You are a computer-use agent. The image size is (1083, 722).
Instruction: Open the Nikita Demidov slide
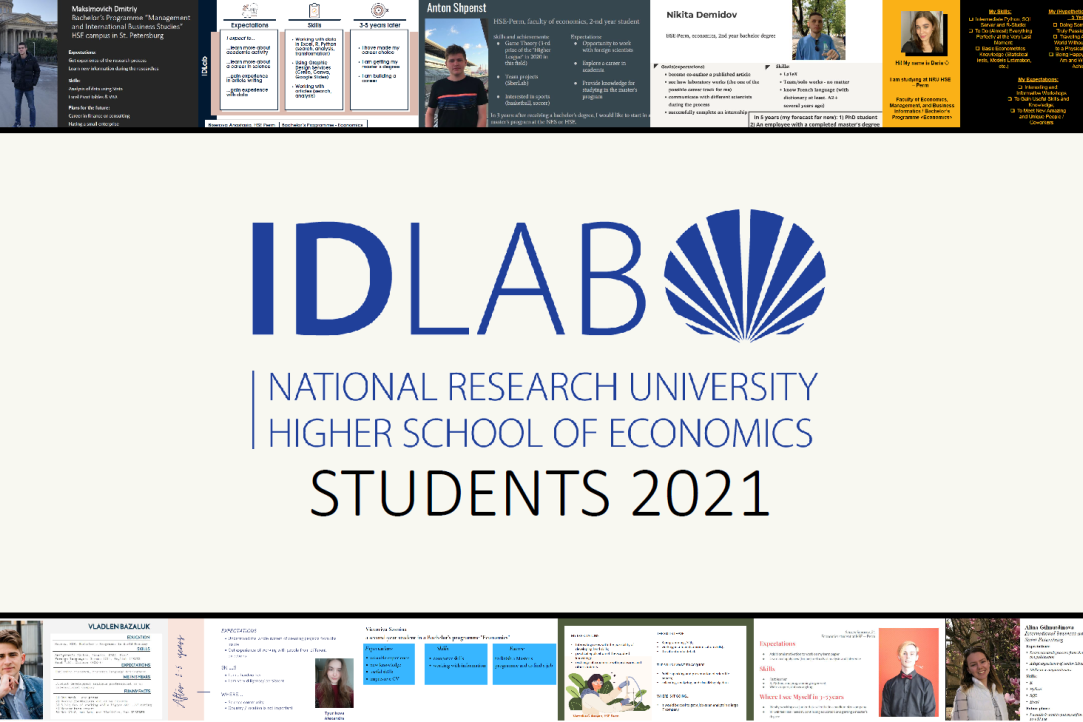(720, 63)
